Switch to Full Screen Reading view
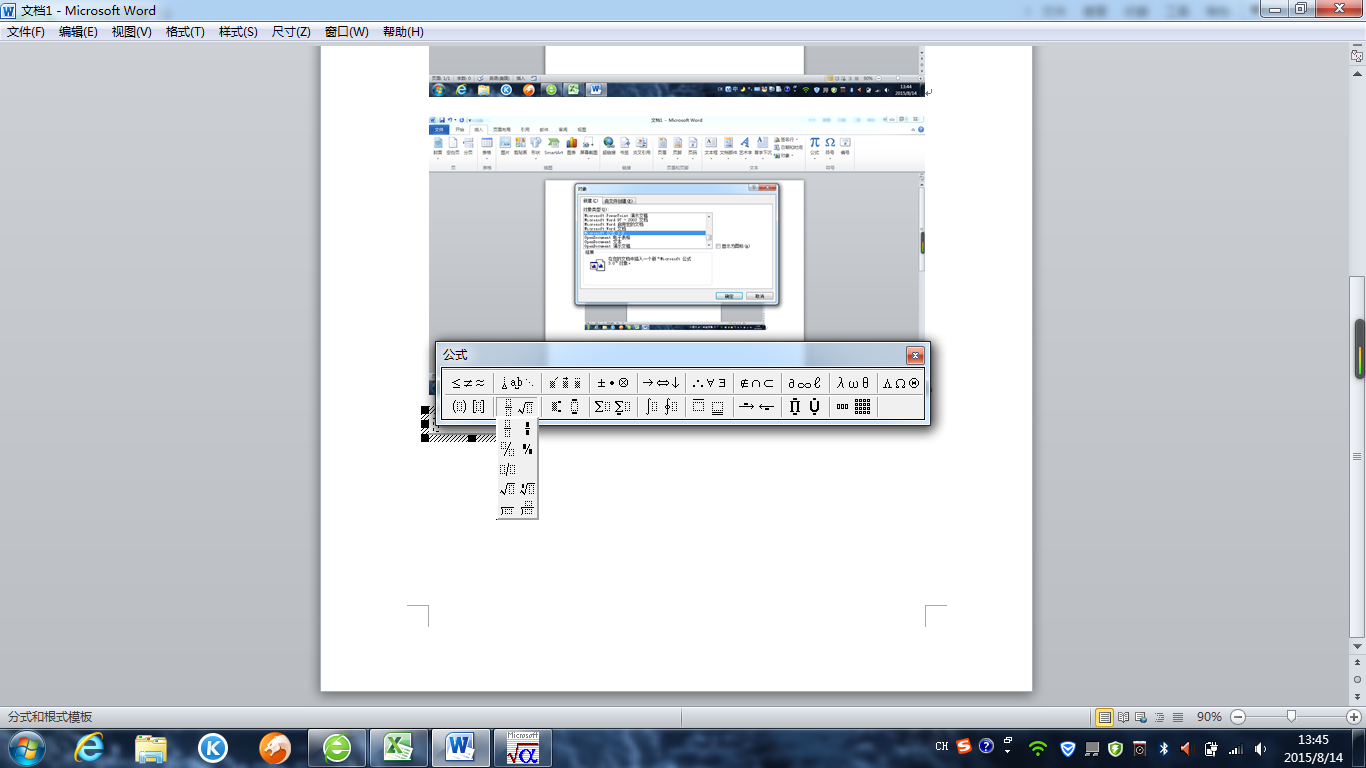Image resolution: width=1366 pixels, height=768 pixels. coord(1124,717)
